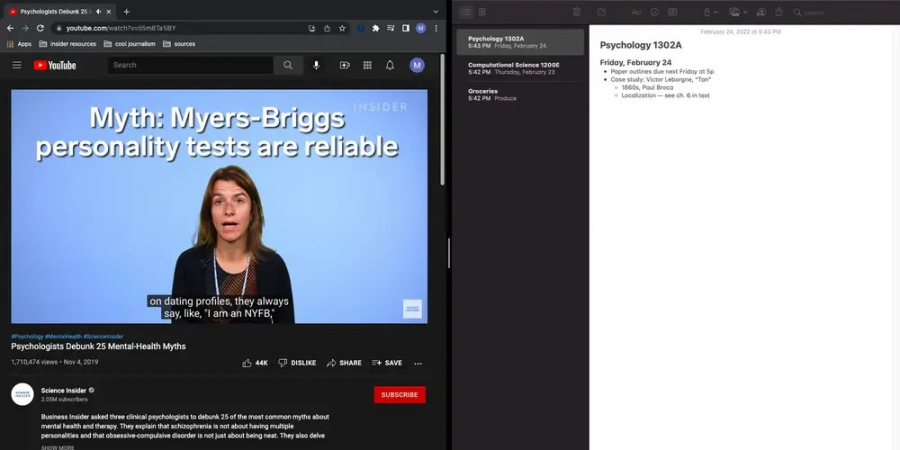
Task: Install app via address bar download icon
Action: point(312,28)
